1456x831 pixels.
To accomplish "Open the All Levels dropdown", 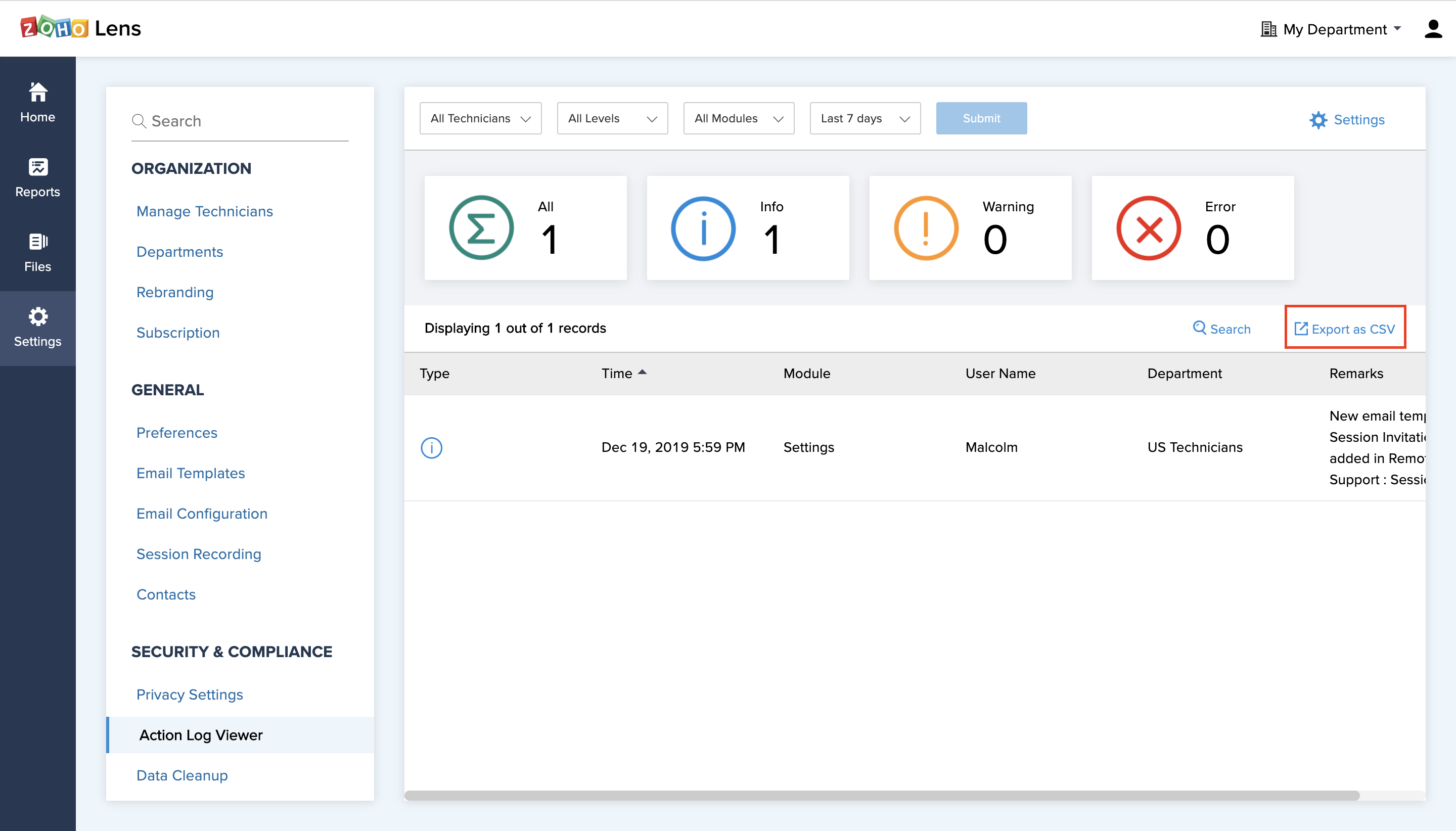I will point(612,119).
